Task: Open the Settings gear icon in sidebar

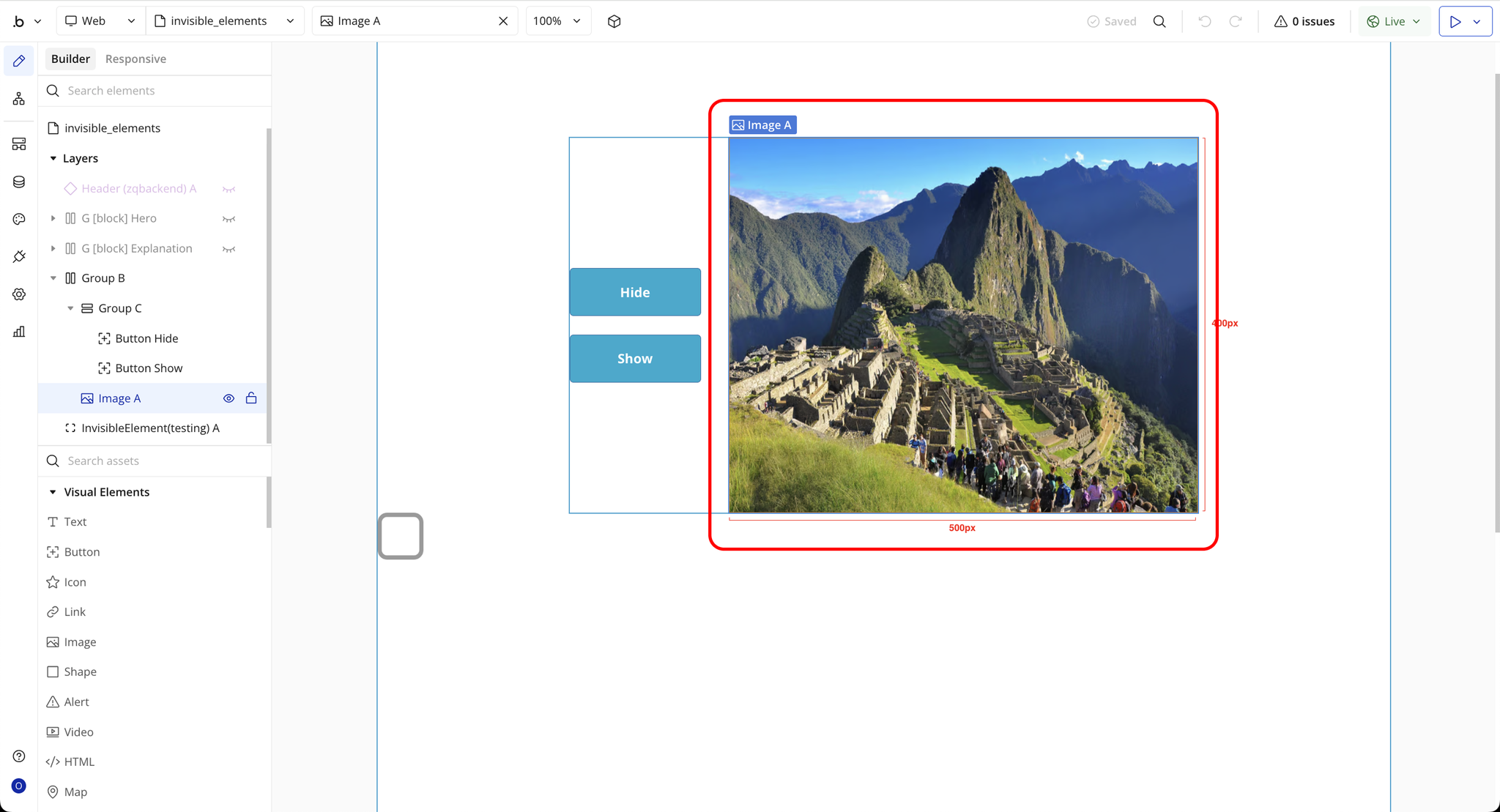Action: pos(19,294)
